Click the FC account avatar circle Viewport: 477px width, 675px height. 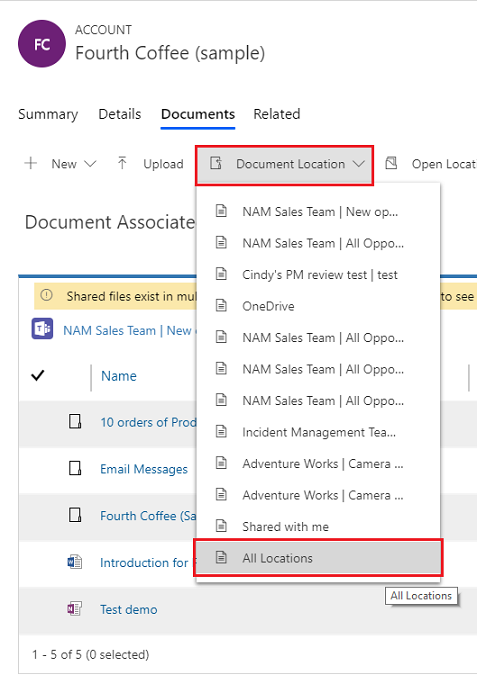pyautogui.click(x=42, y=43)
